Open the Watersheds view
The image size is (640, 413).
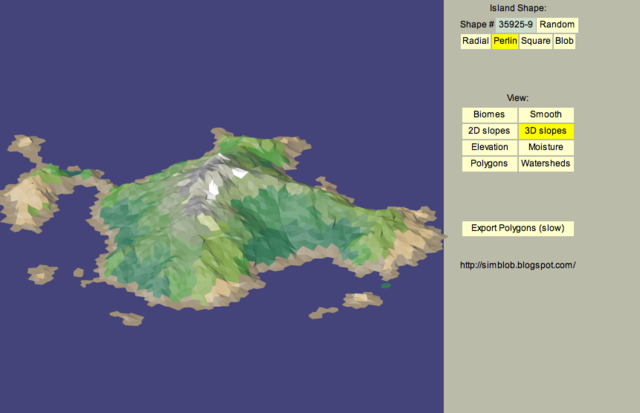(x=546, y=164)
